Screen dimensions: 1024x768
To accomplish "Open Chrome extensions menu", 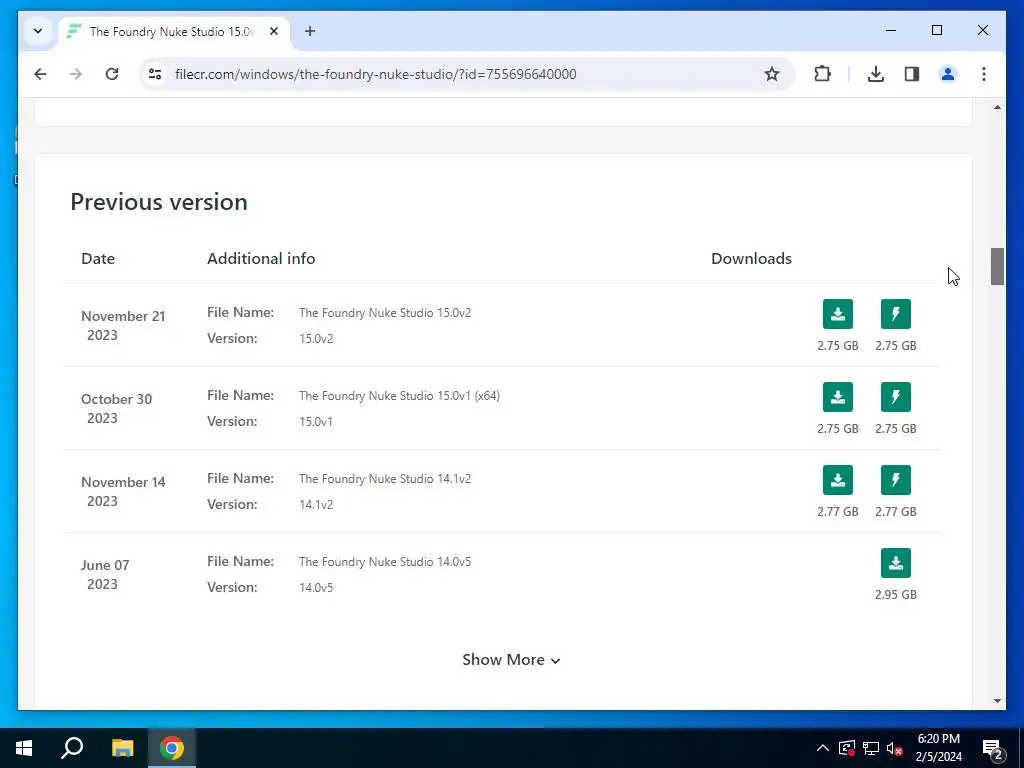I will click(x=822, y=74).
